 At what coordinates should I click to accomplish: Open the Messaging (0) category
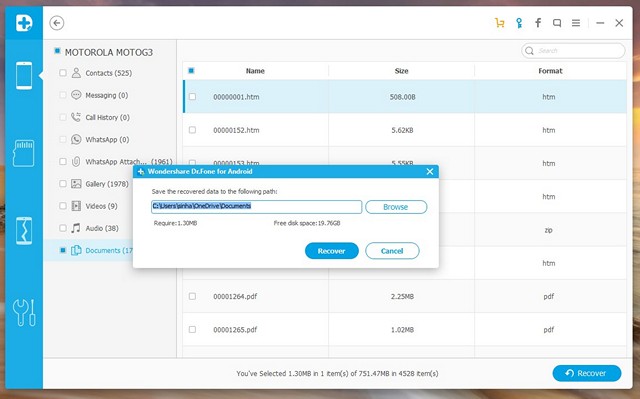pyautogui.click(x=107, y=95)
